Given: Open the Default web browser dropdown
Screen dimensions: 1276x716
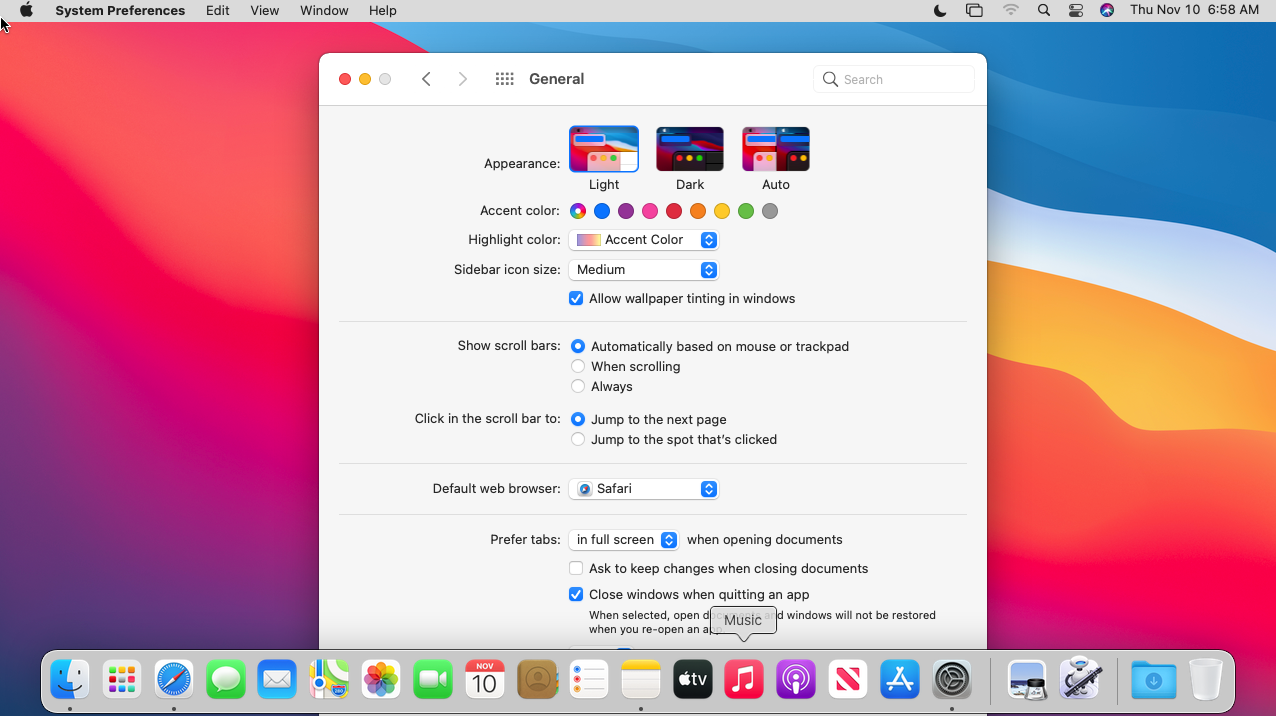Looking at the screenshot, I should tap(643, 489).
